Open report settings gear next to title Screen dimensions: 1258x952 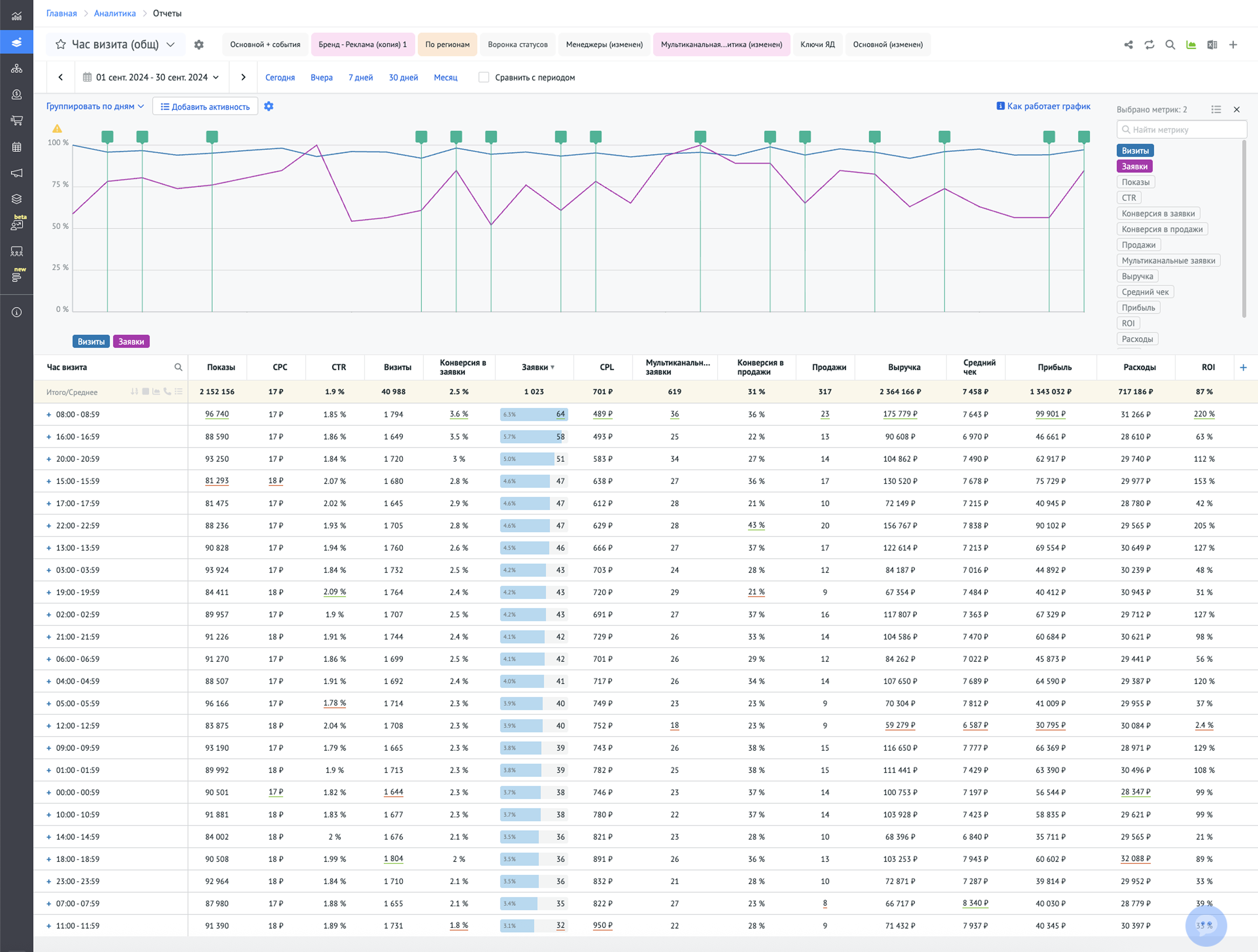(x=198, y=44)
